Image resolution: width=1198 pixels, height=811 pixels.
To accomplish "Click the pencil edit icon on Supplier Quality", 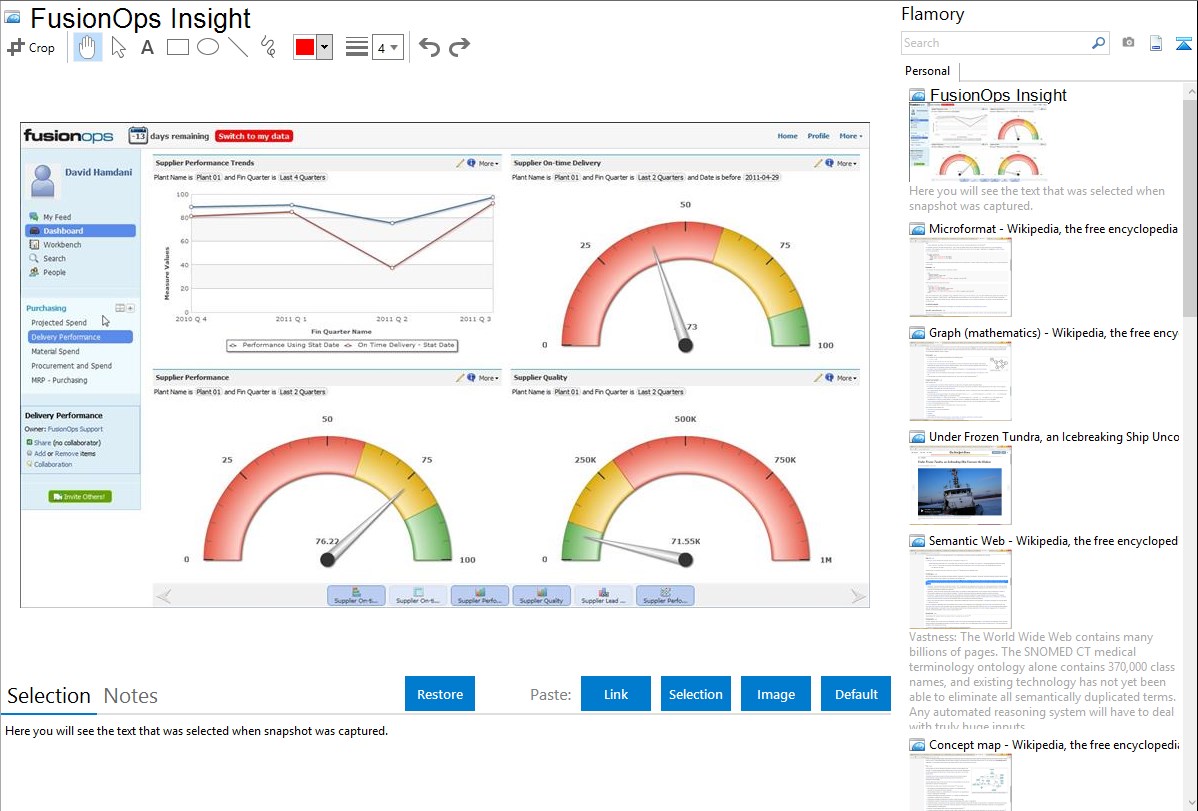I will pyautogui.click(x=818, y=378).
